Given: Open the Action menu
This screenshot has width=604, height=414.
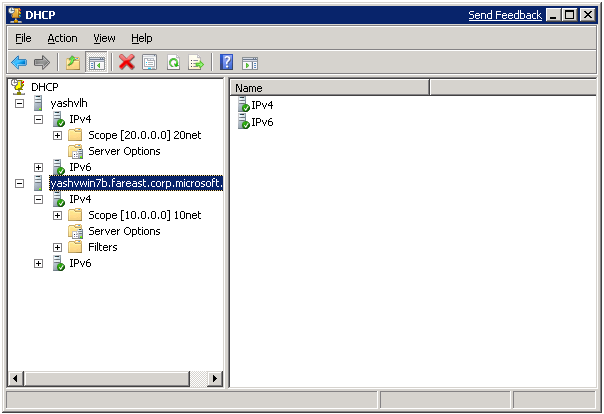Looking at the screenshot, I should pyautogui.click(x=62, y=38).
